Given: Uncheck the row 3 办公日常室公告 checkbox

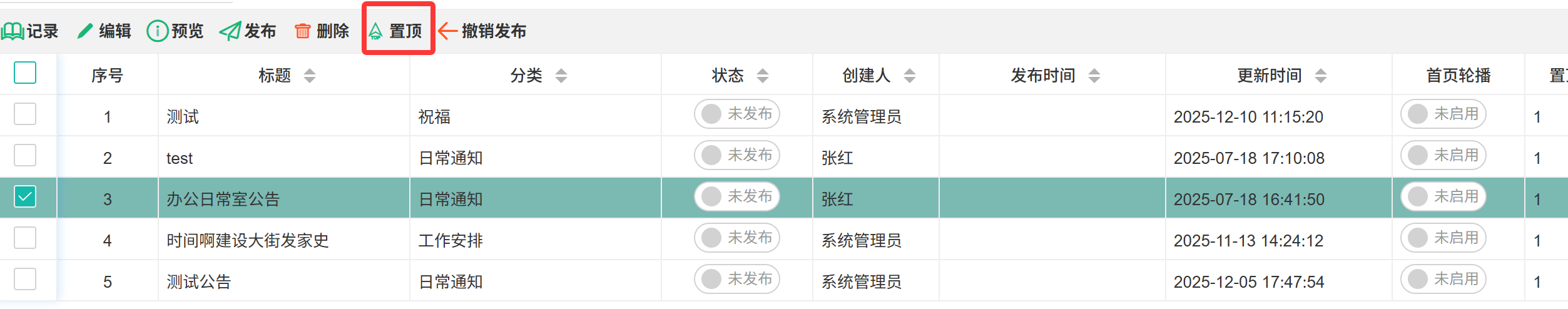Looking at the screenshot, I should point(25,196).
